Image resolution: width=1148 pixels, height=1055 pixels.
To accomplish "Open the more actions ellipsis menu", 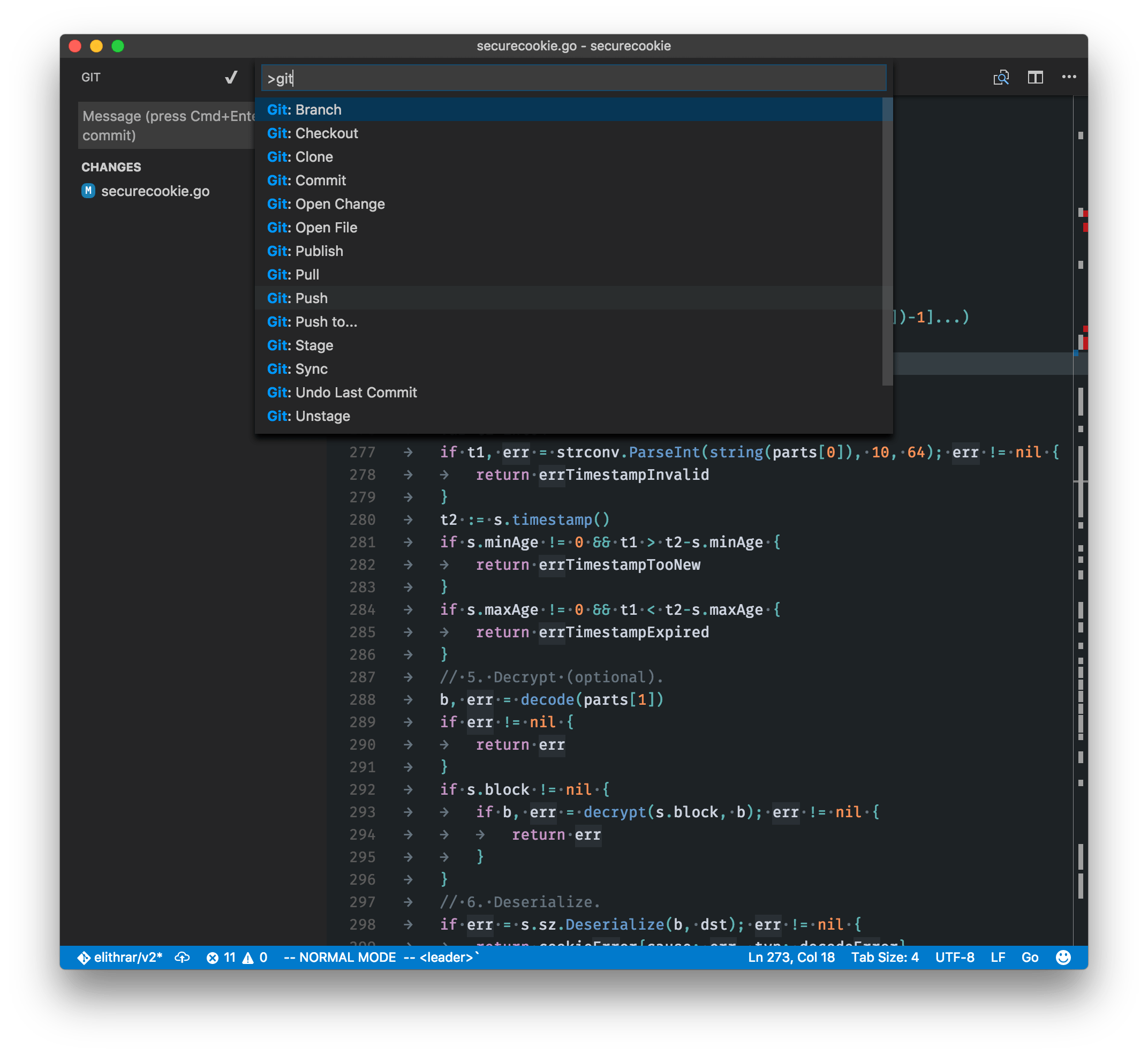I will pos(1070,77).
